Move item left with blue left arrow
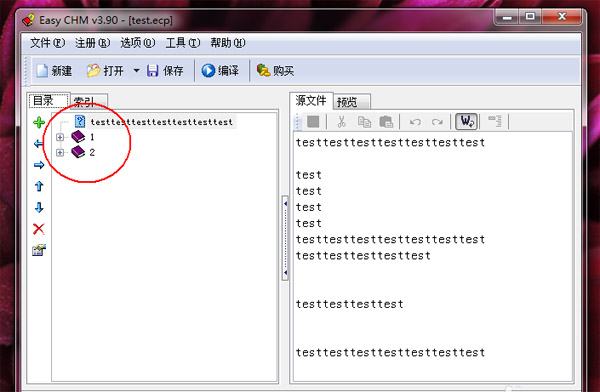This screenshot has height=392, width=600. (39, 144)
